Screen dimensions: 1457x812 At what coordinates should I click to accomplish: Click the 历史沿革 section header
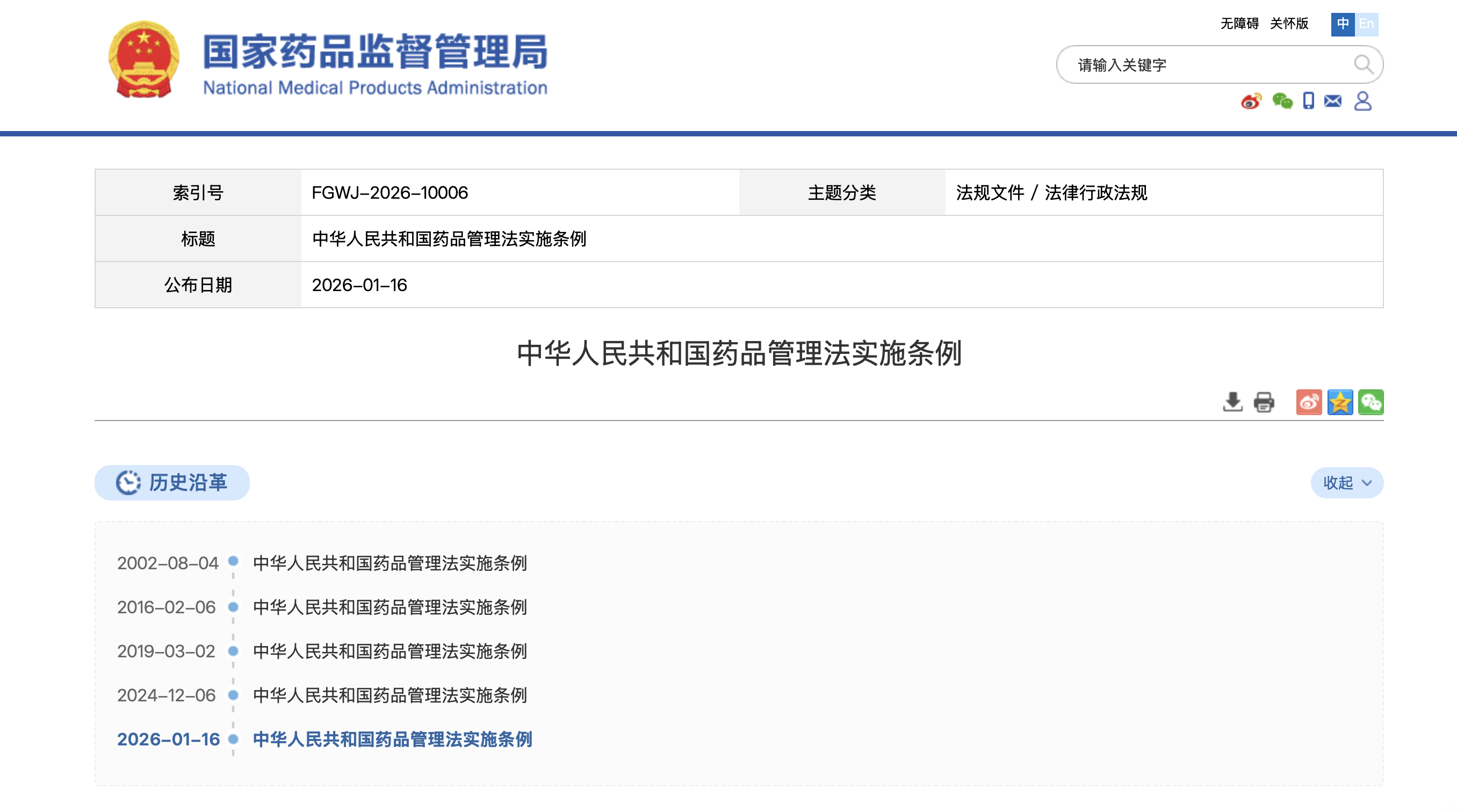click(172, 482)
